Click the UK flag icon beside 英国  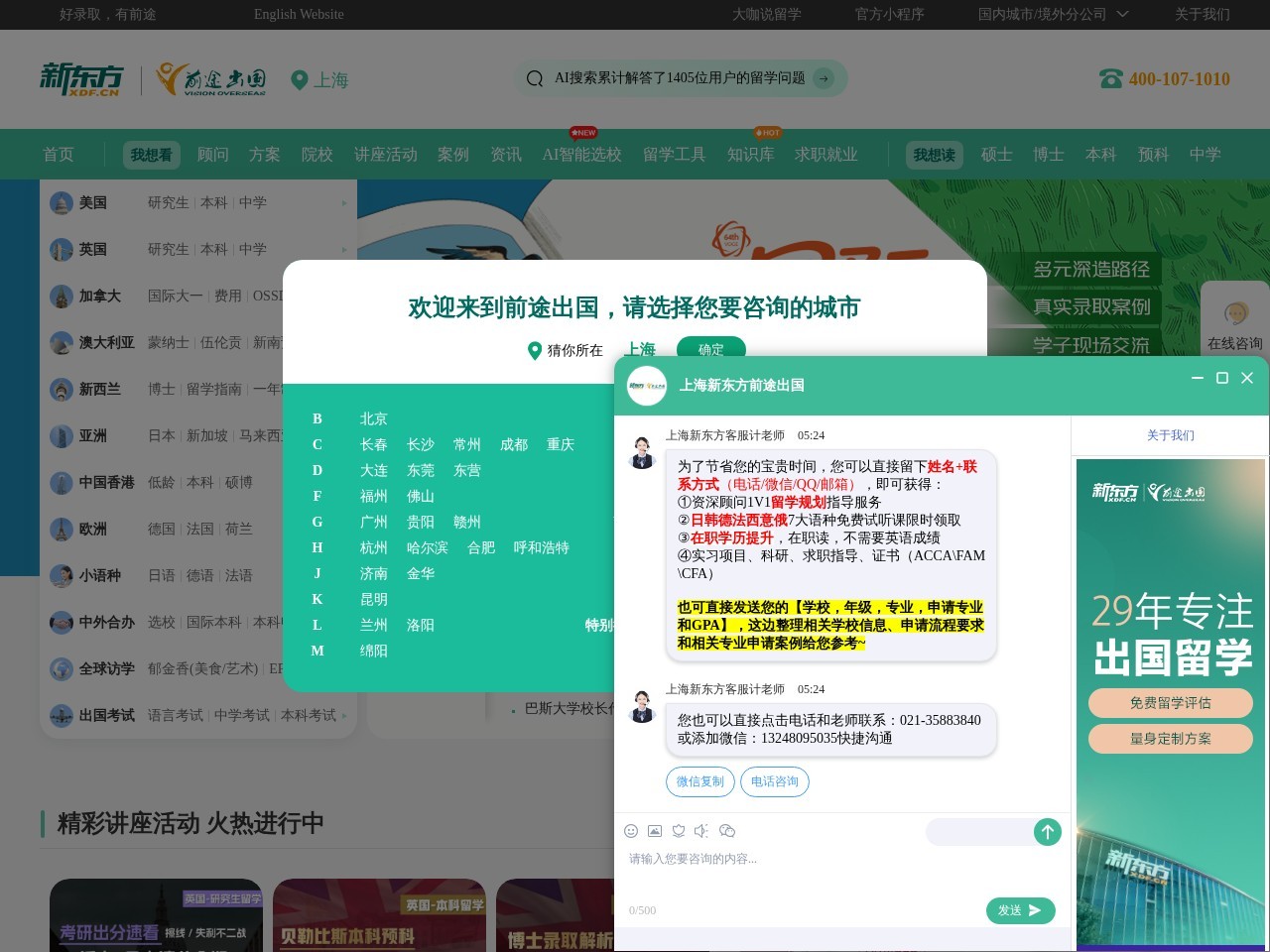(x=63, y=249)
